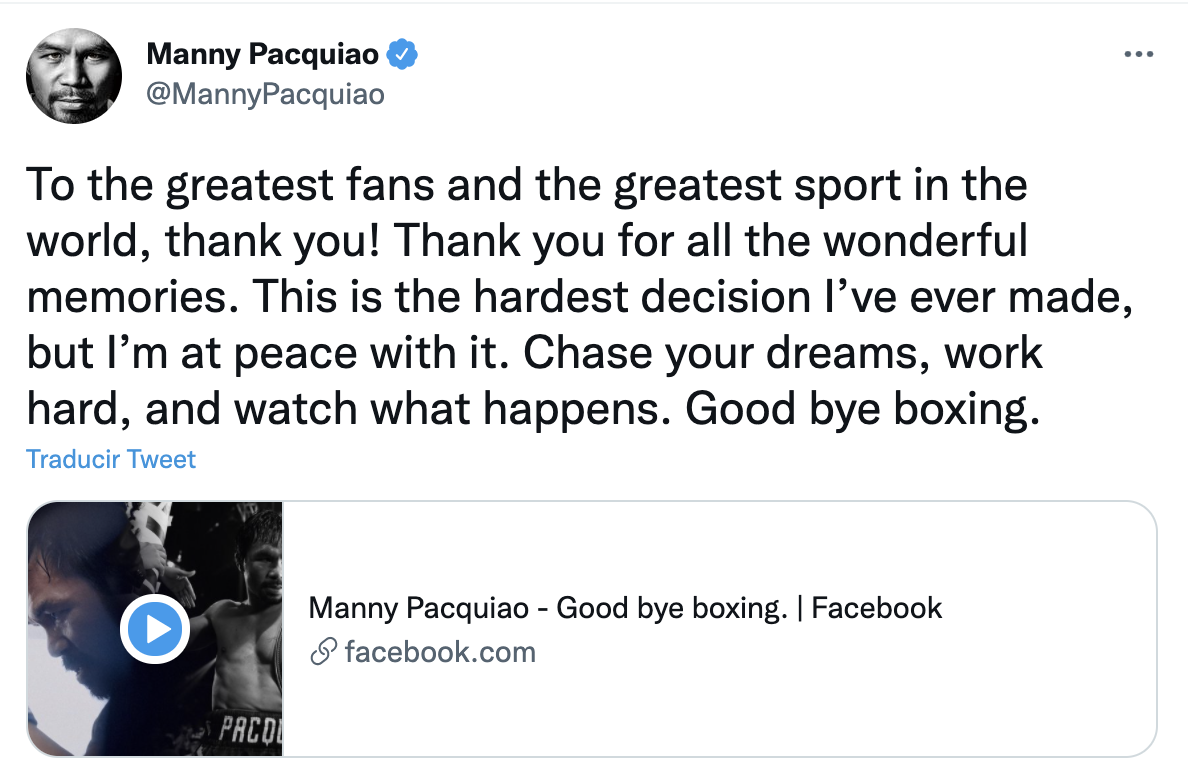This screenshot has height=778, width=1188.
Task: Click the chain link icon beside facebook.com
Action: click(322, 653)
